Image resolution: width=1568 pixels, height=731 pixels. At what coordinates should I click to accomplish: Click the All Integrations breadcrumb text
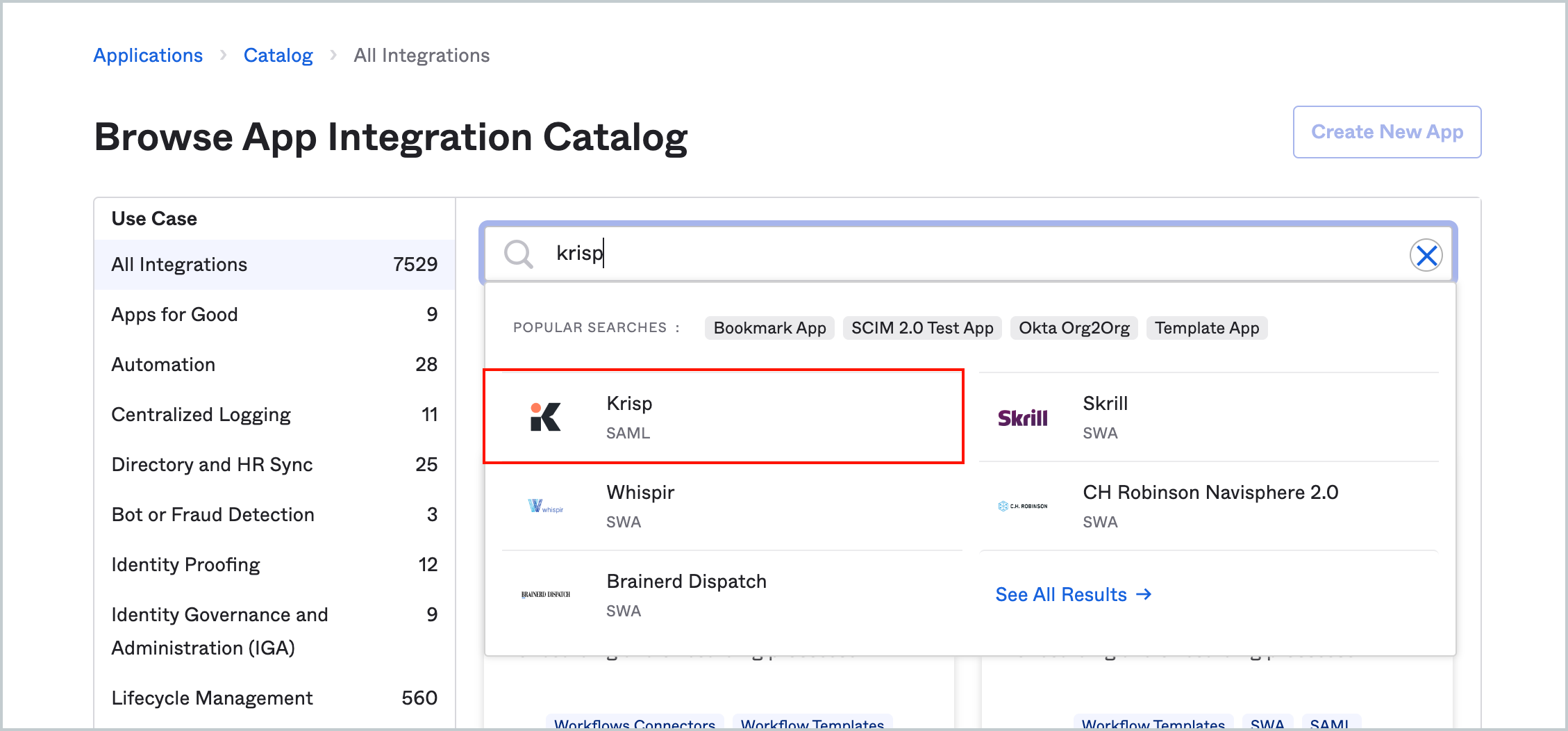[422, 56]
